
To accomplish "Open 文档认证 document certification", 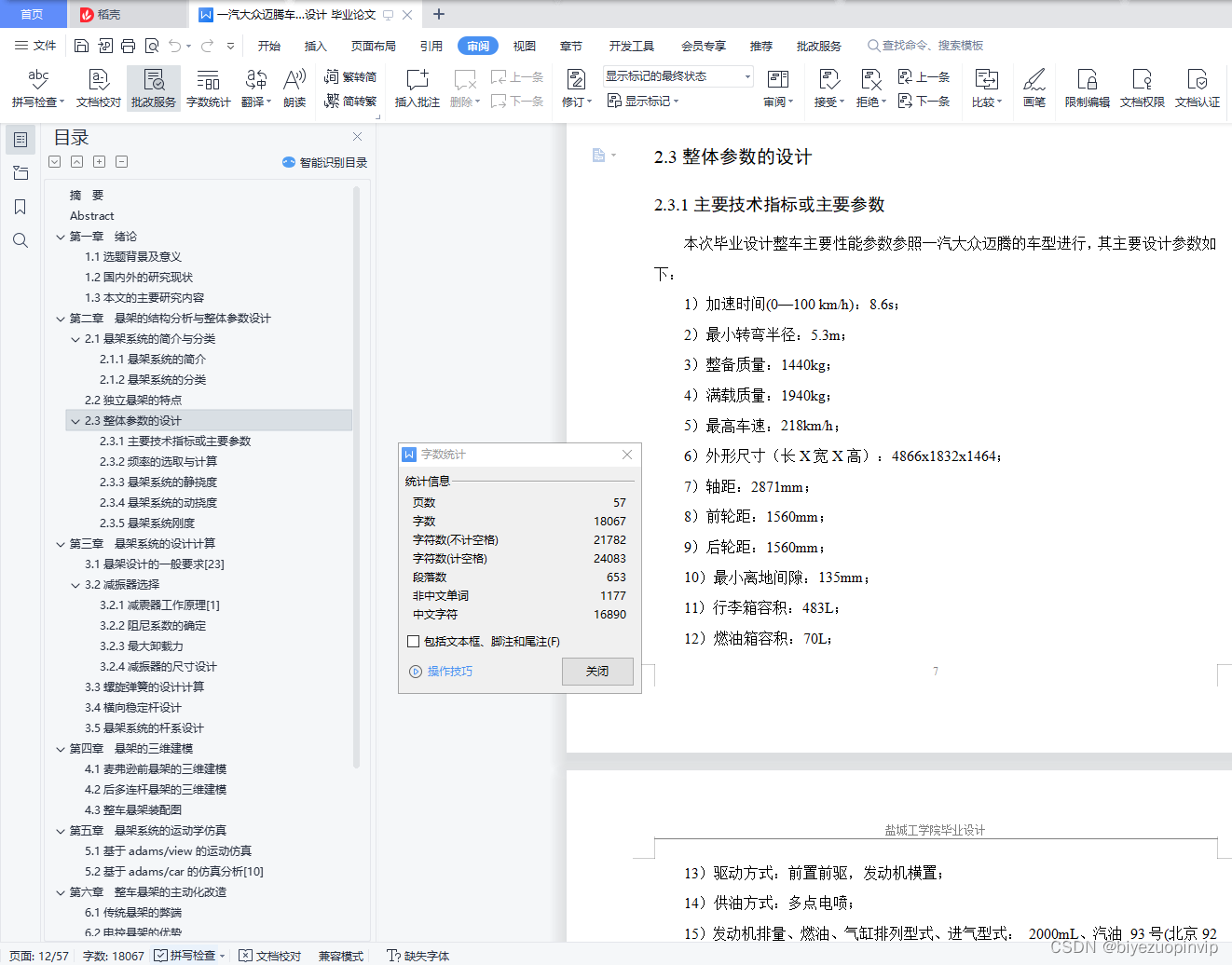I will pyautogui.click(x=1198, y=88).
